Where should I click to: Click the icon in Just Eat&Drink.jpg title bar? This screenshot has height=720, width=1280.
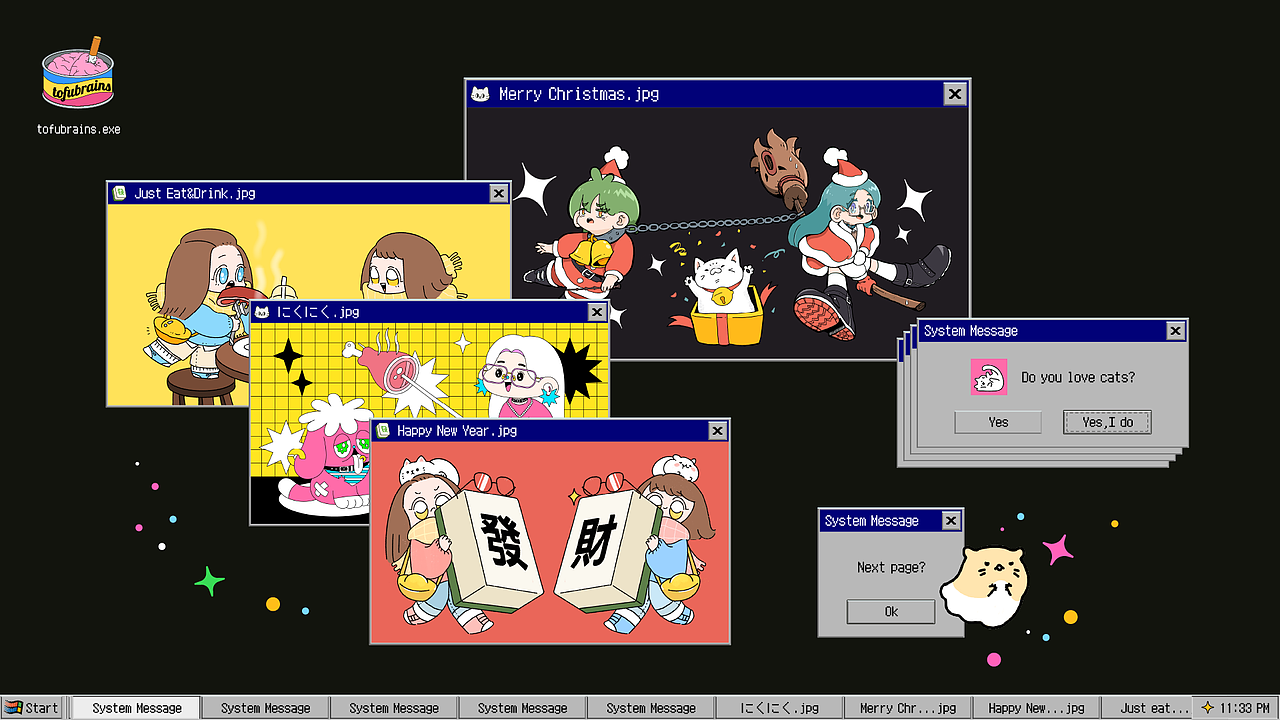120,193
